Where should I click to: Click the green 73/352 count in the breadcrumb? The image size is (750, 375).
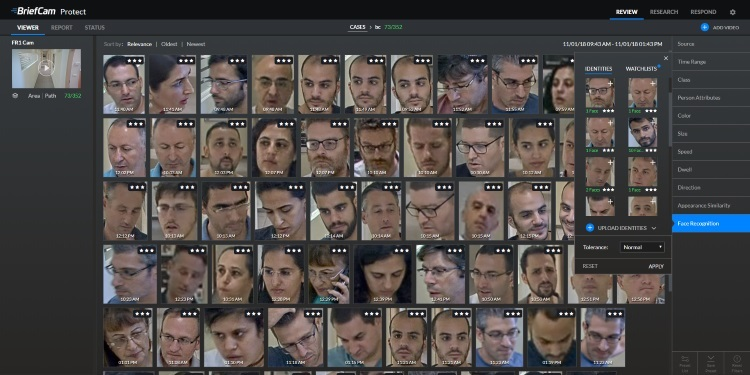[394, 27]
